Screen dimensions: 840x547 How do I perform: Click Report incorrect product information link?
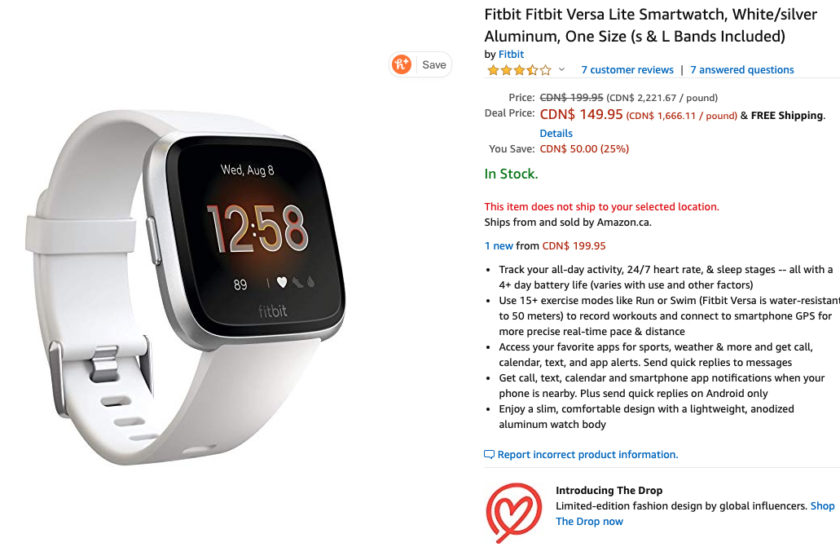[588, 454]
